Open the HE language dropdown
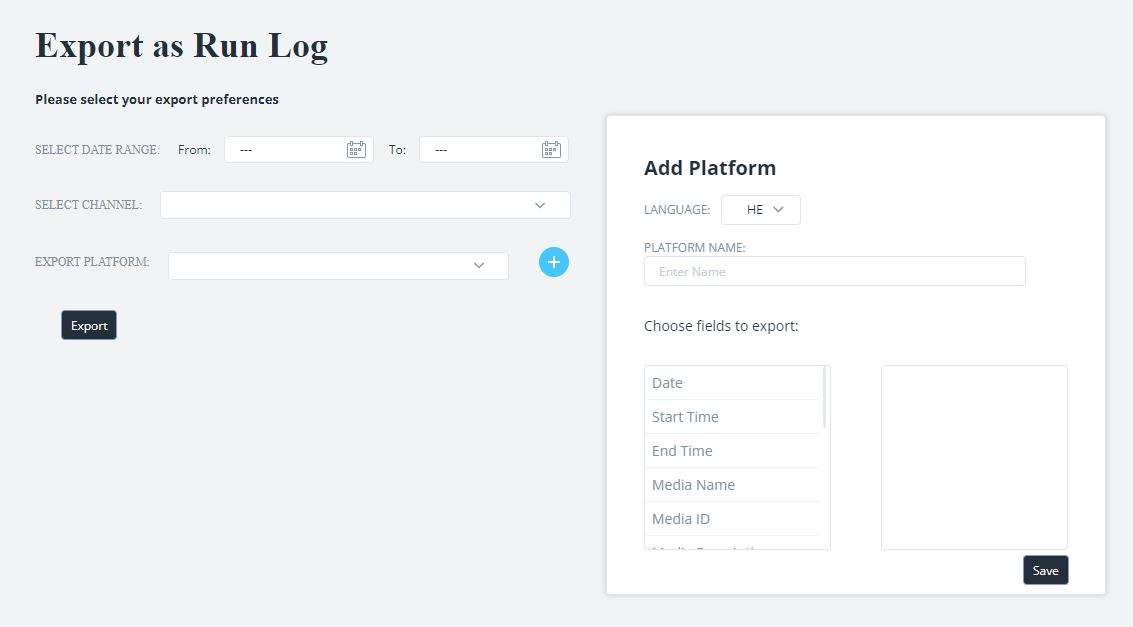Screen dimensions: 1133x627 (x=760, y=210)
